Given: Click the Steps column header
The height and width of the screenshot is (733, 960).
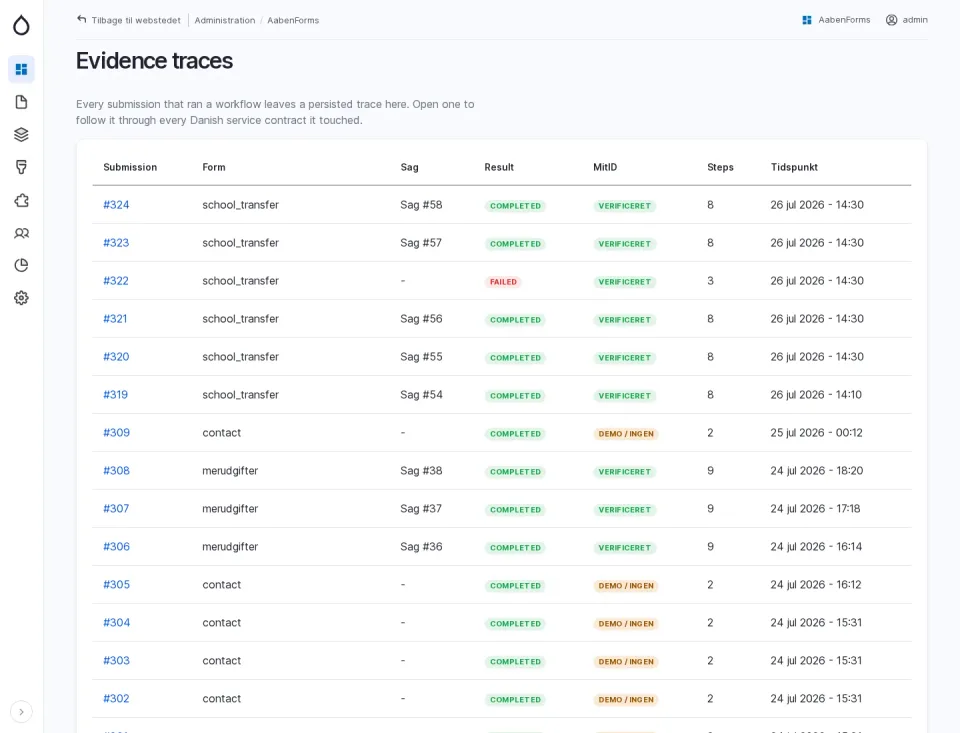Looking at the screenshot, I should pos(720,167).
